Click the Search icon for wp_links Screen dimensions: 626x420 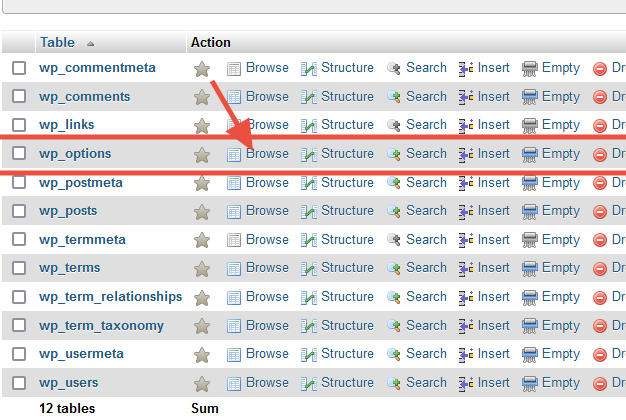coord(394,126)
